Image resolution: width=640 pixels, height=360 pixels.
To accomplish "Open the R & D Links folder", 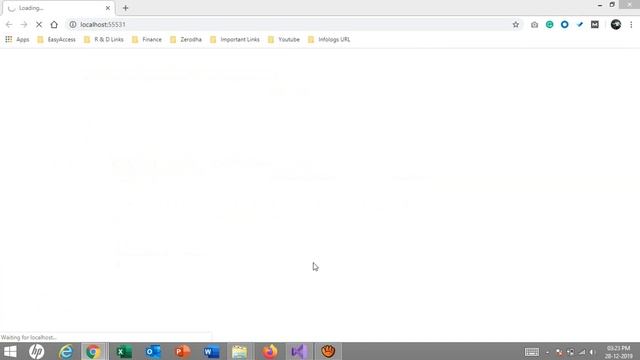I will (x=104, y=40).
